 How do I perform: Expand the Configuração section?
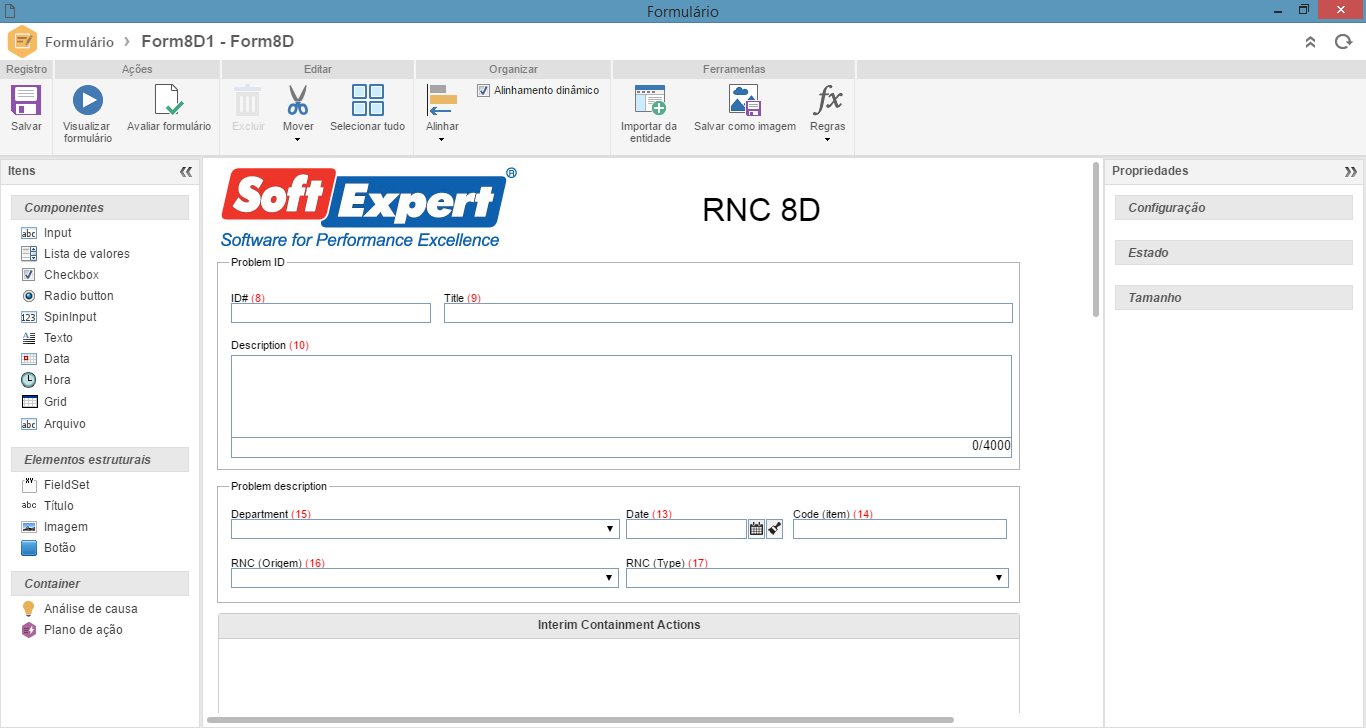click(x=1233, y=208)
